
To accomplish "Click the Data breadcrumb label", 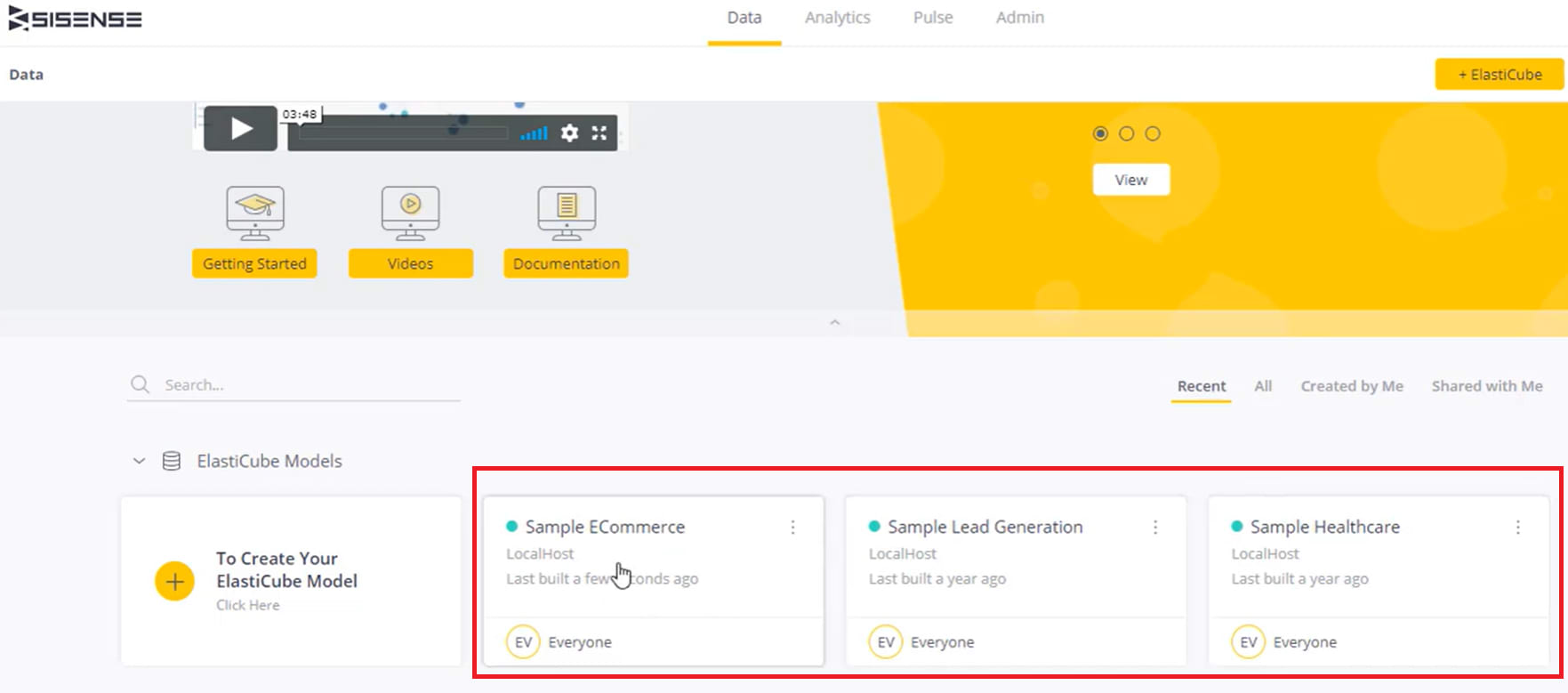I will pos(26,75).
